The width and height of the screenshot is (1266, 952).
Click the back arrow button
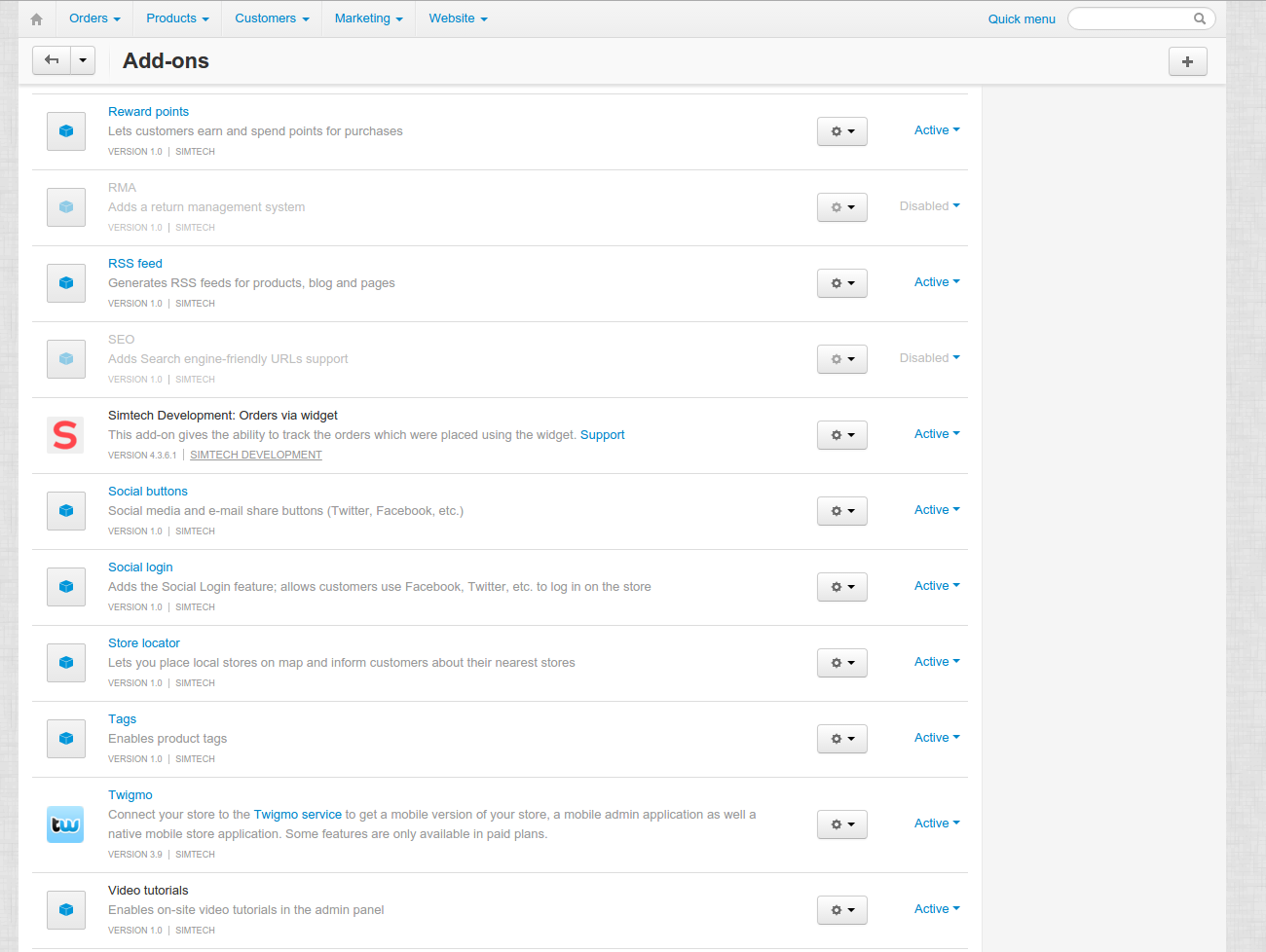pos(52,60)
